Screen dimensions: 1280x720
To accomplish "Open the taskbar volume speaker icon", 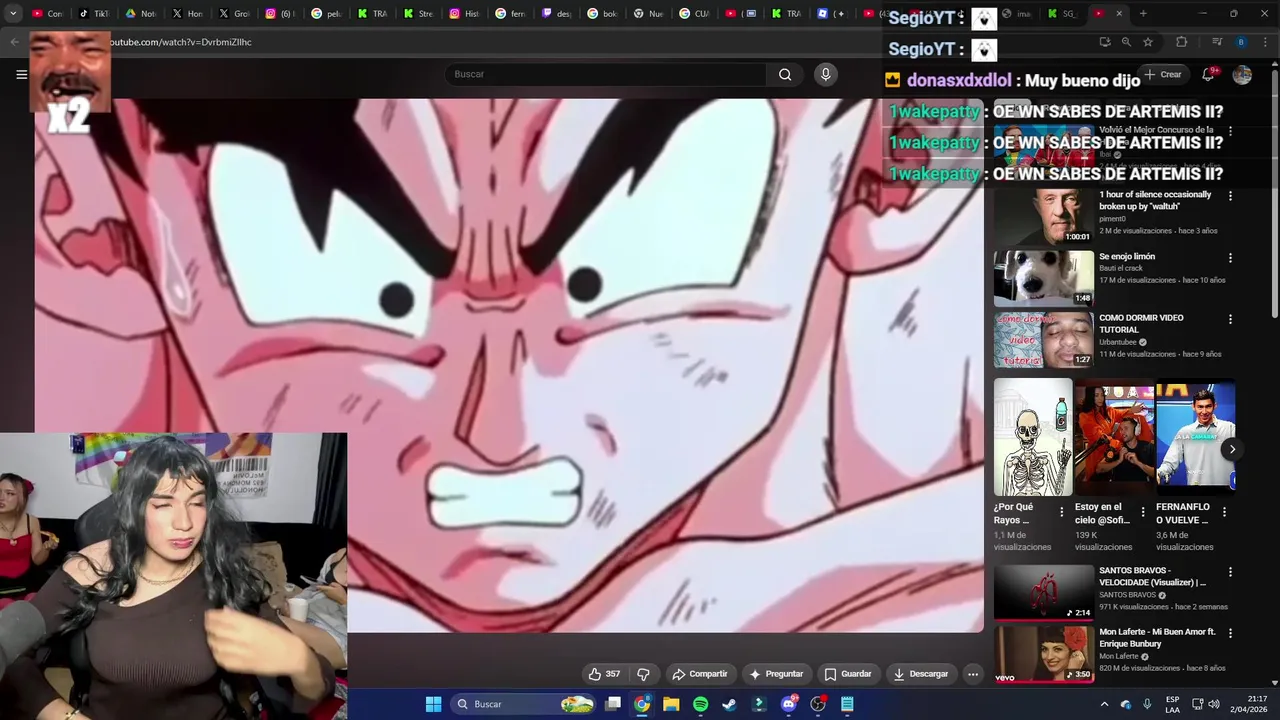I will point(1213,704).
